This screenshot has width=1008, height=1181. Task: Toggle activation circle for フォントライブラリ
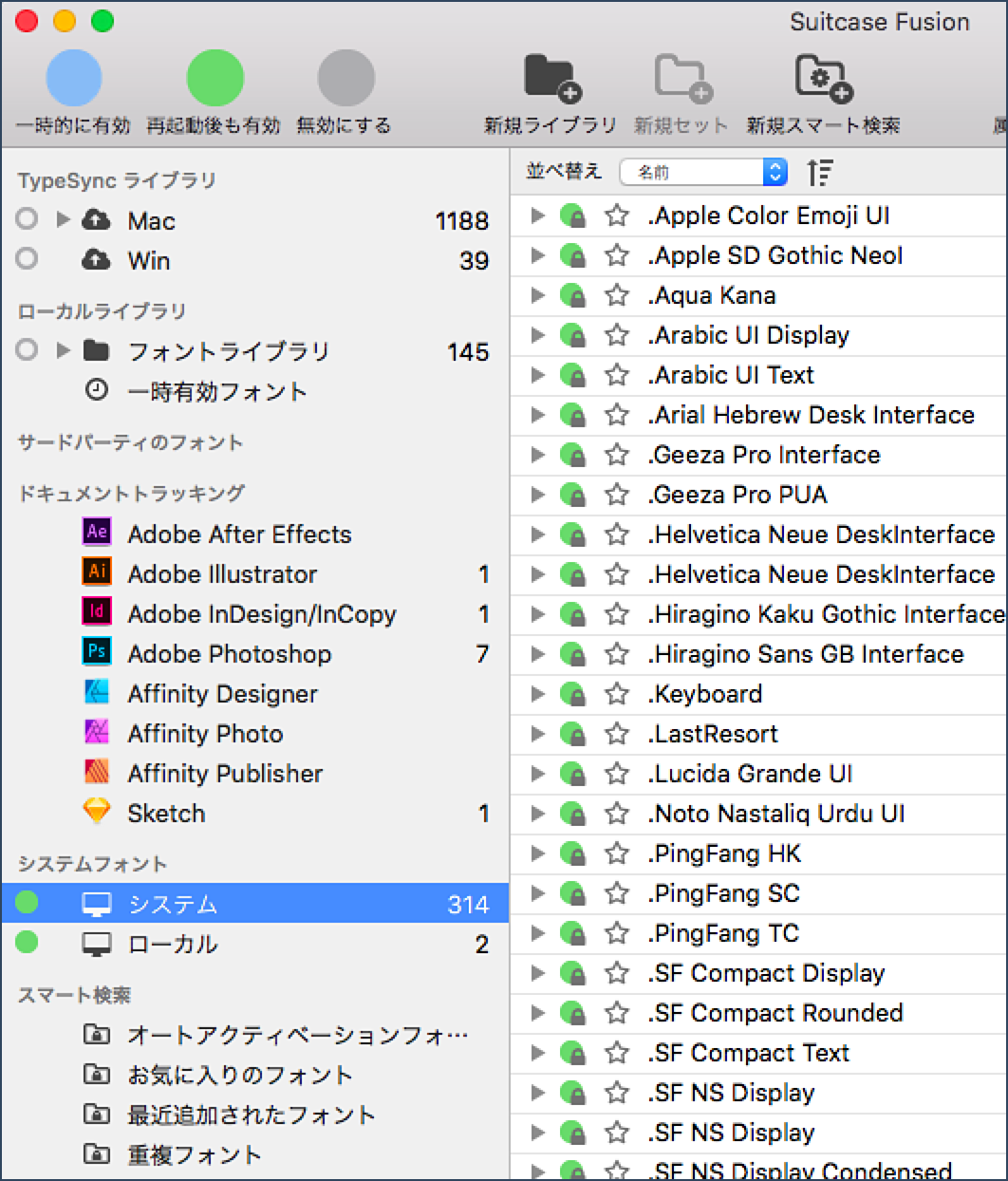tap(27, 350)
